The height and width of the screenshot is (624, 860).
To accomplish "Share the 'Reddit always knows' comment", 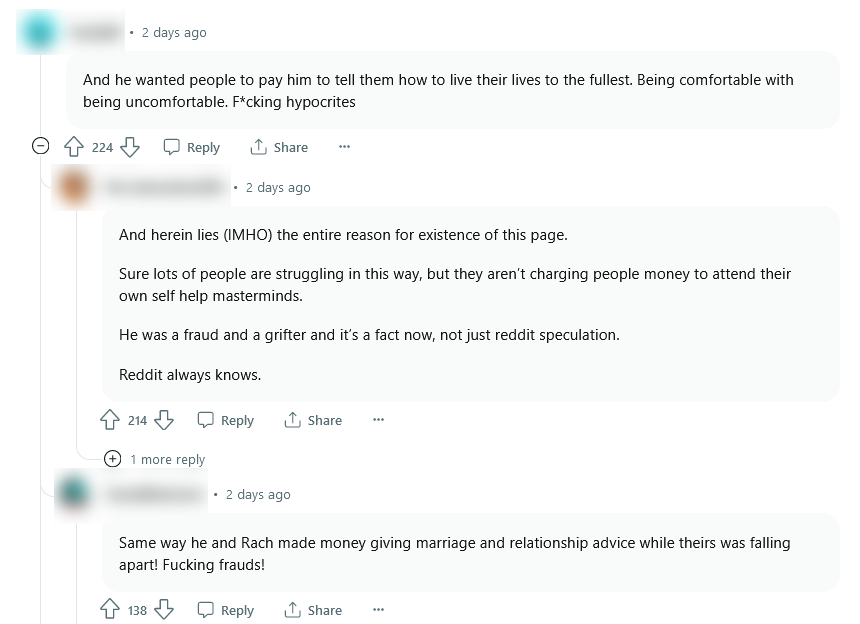I will (313, 420).
